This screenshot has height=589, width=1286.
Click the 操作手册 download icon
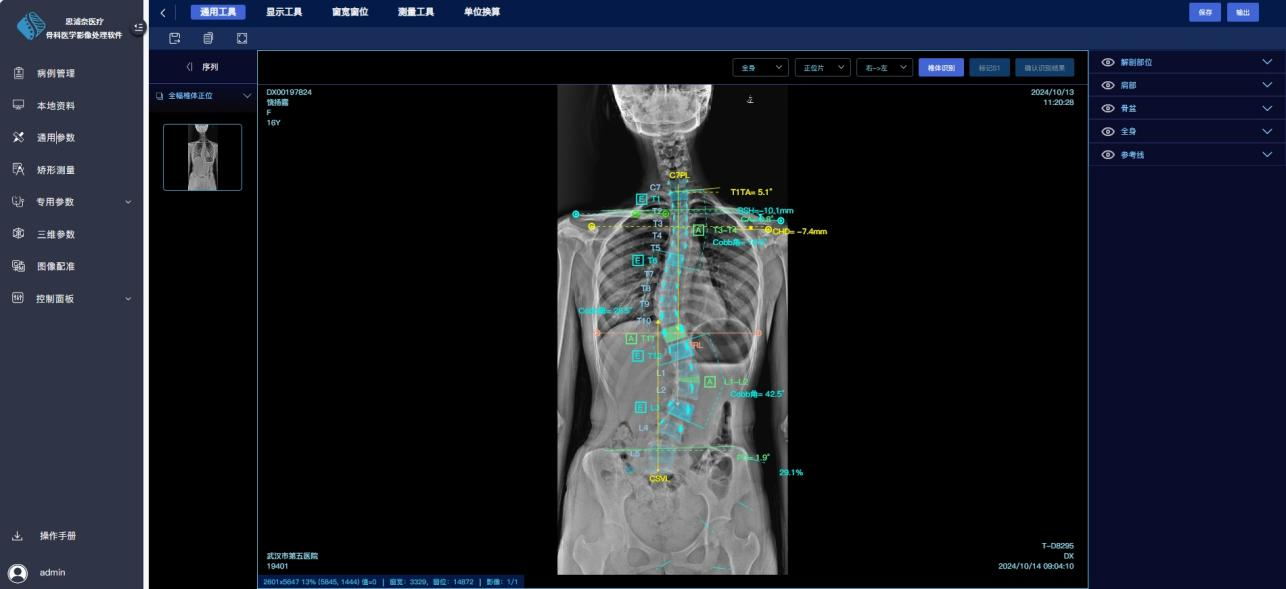18,536
